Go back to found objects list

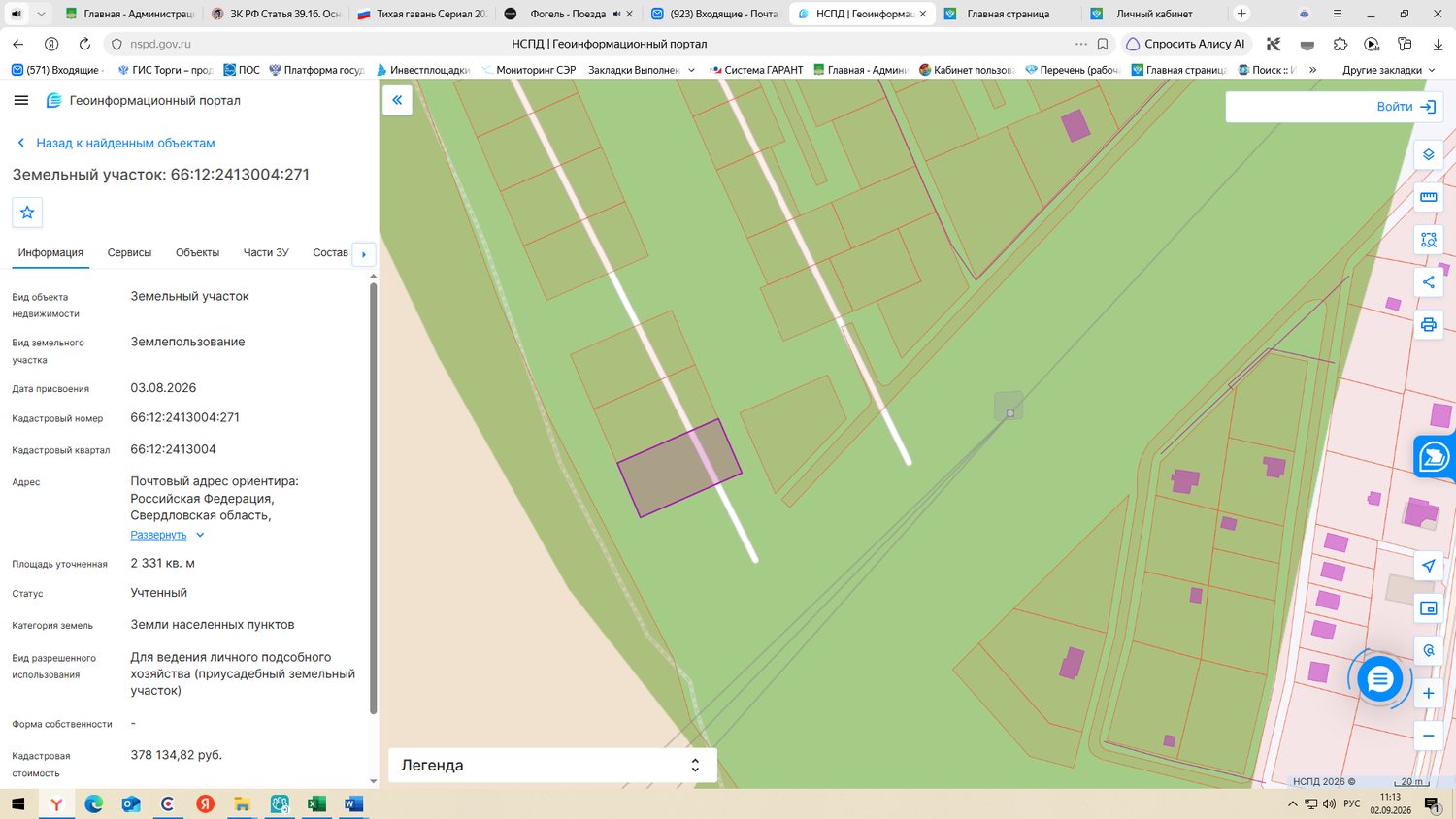116,143
